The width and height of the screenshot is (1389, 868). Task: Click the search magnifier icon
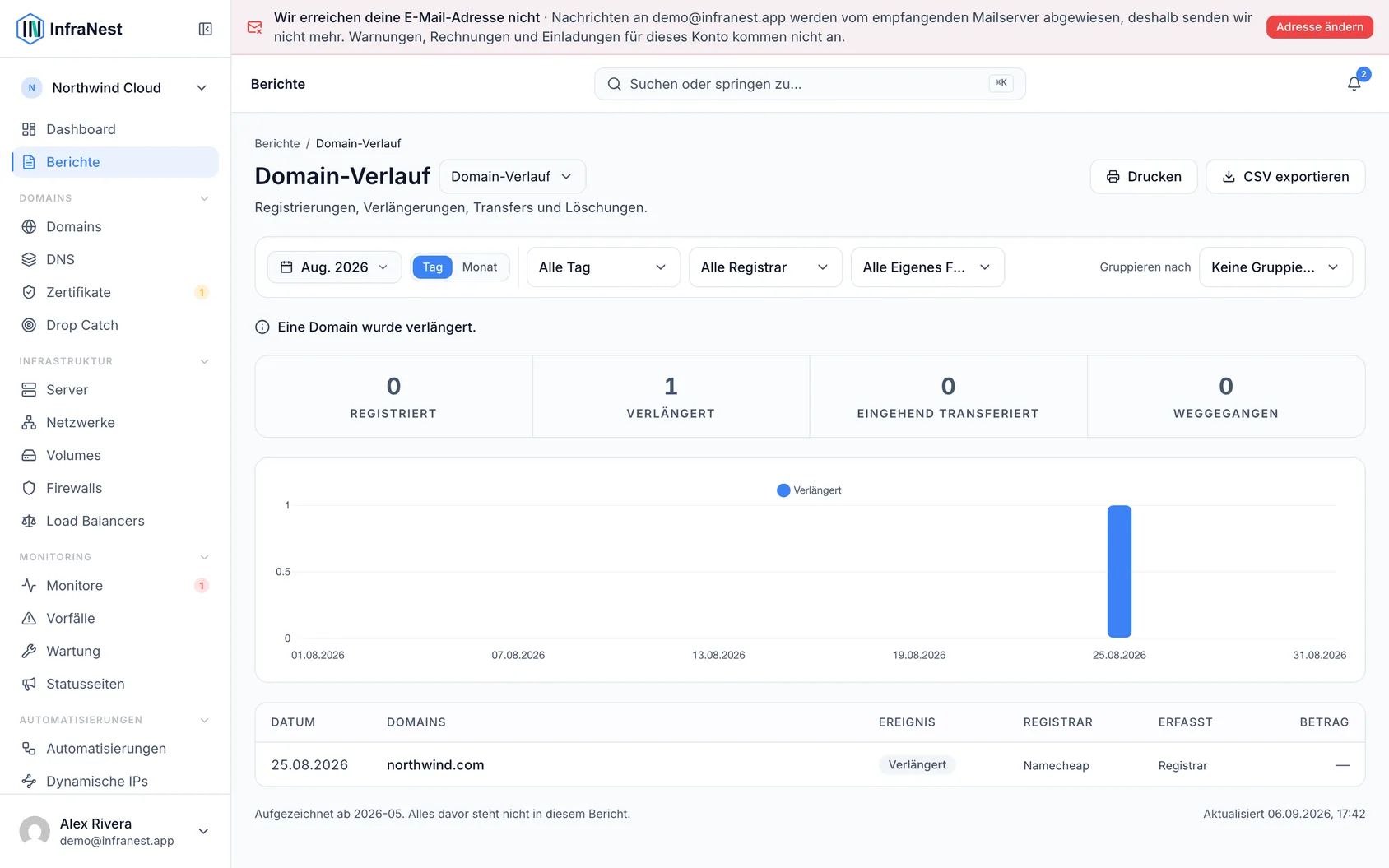[x=614, y=84]
